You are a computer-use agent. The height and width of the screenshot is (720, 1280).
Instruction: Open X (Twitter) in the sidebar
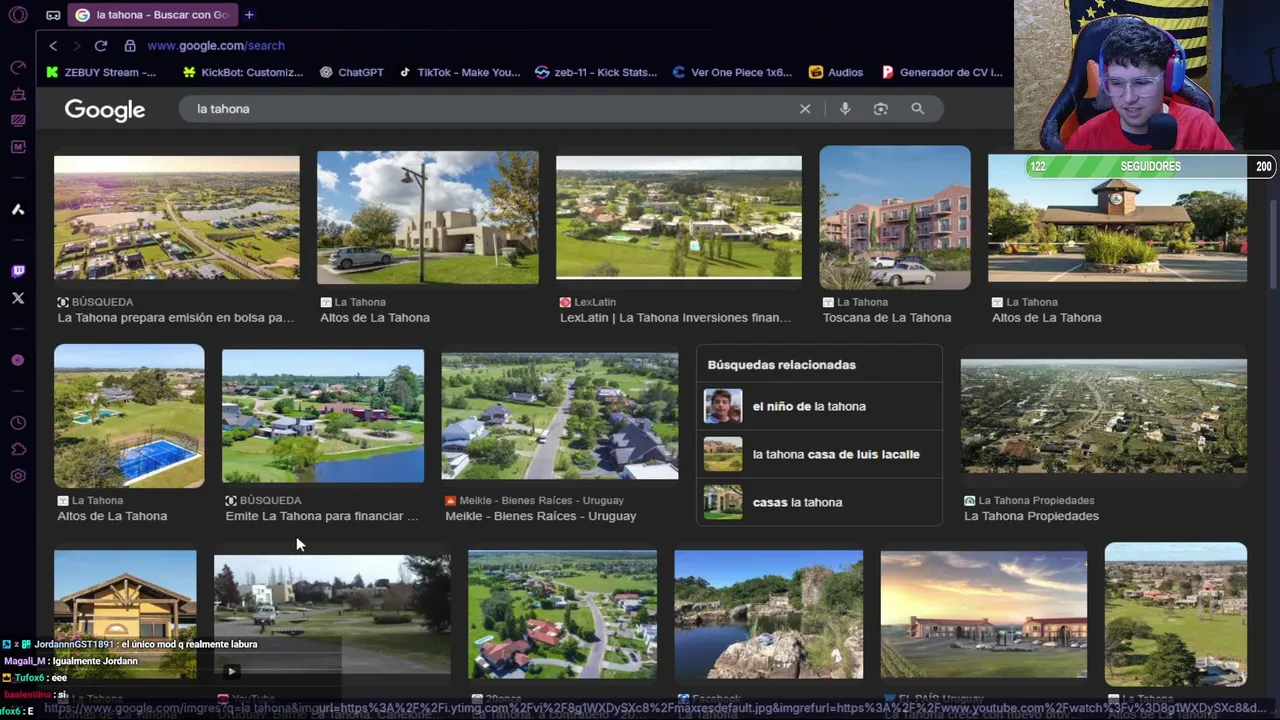point(18,298)
